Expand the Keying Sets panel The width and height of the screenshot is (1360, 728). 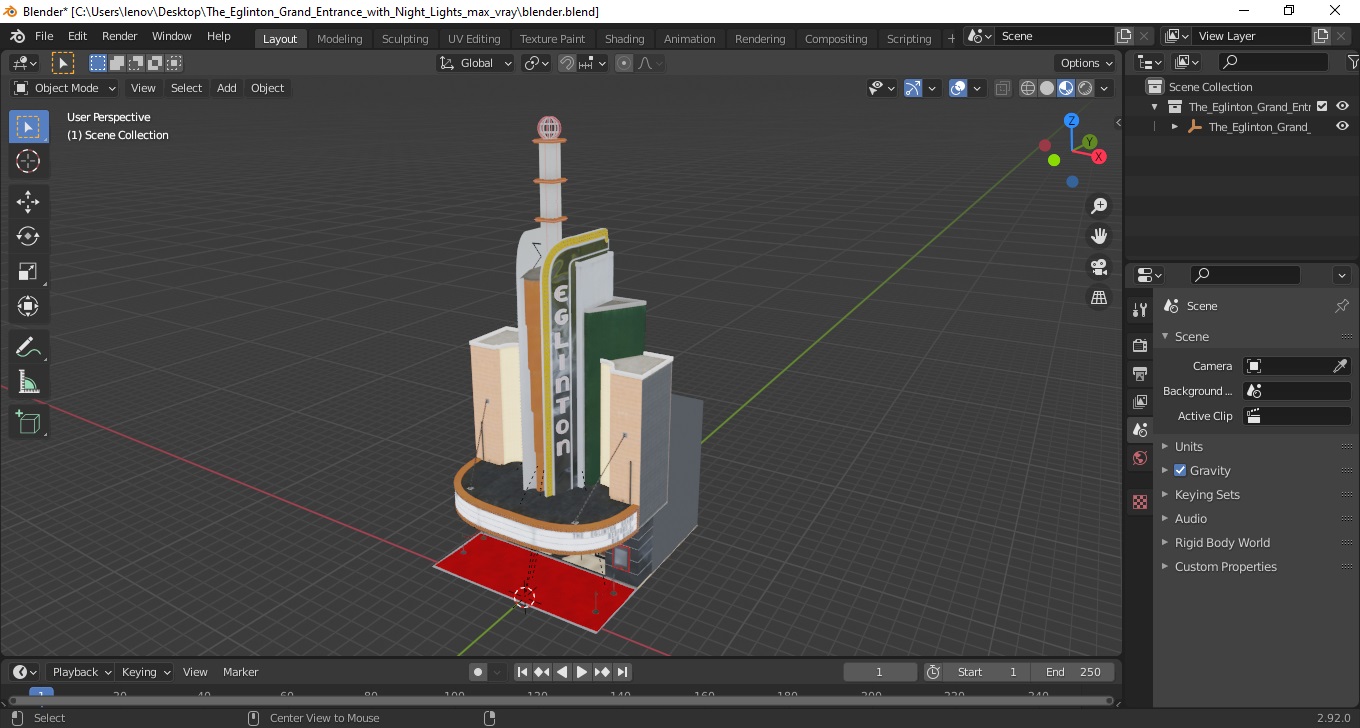click(x=1206, y=494)
